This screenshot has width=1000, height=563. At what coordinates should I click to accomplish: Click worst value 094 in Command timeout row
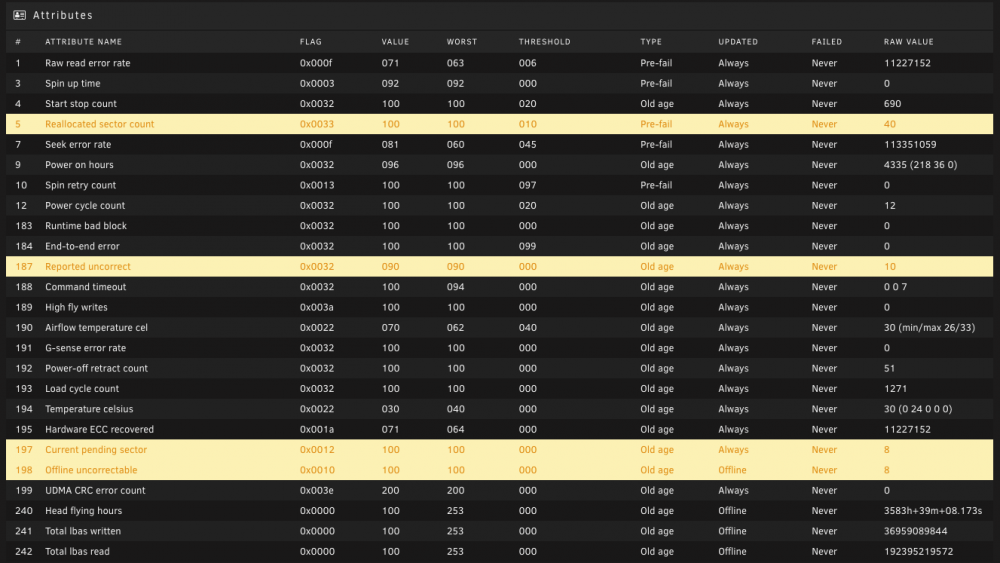click(455, 287)
